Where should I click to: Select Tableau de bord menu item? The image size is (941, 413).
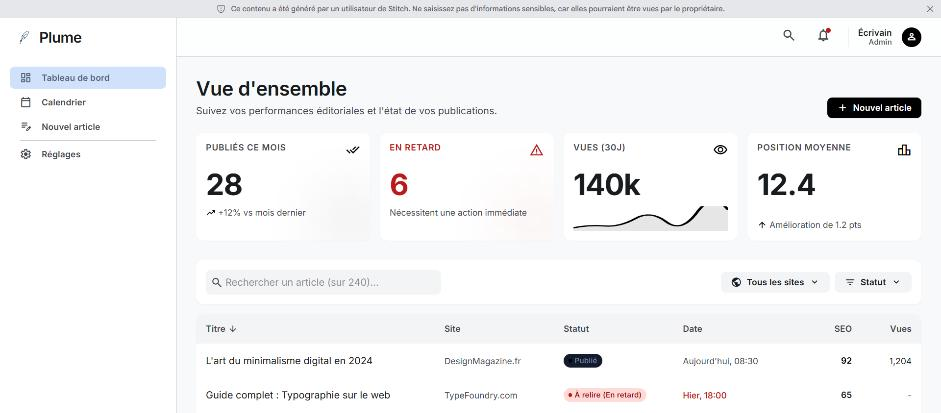click(88, 78)
